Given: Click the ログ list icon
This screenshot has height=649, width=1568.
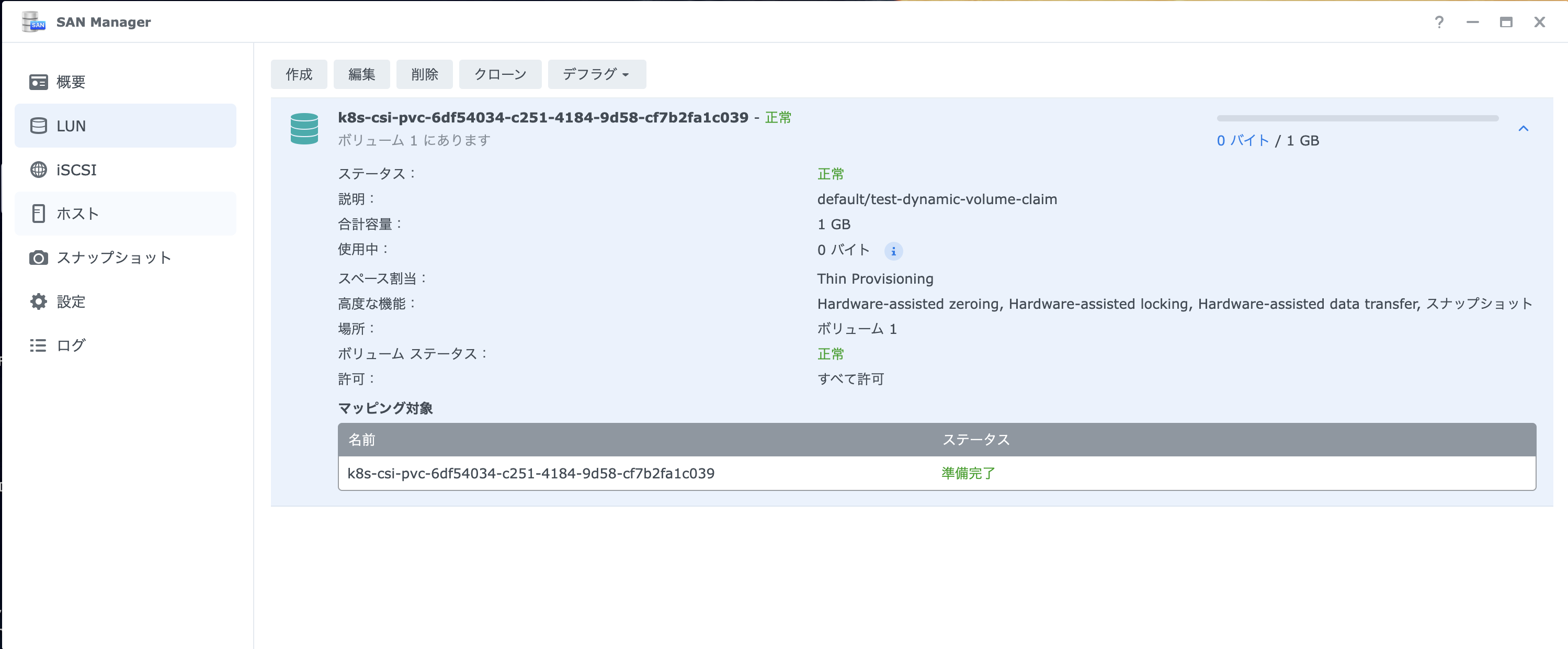Looking at the screenshot, I should 38,345.
